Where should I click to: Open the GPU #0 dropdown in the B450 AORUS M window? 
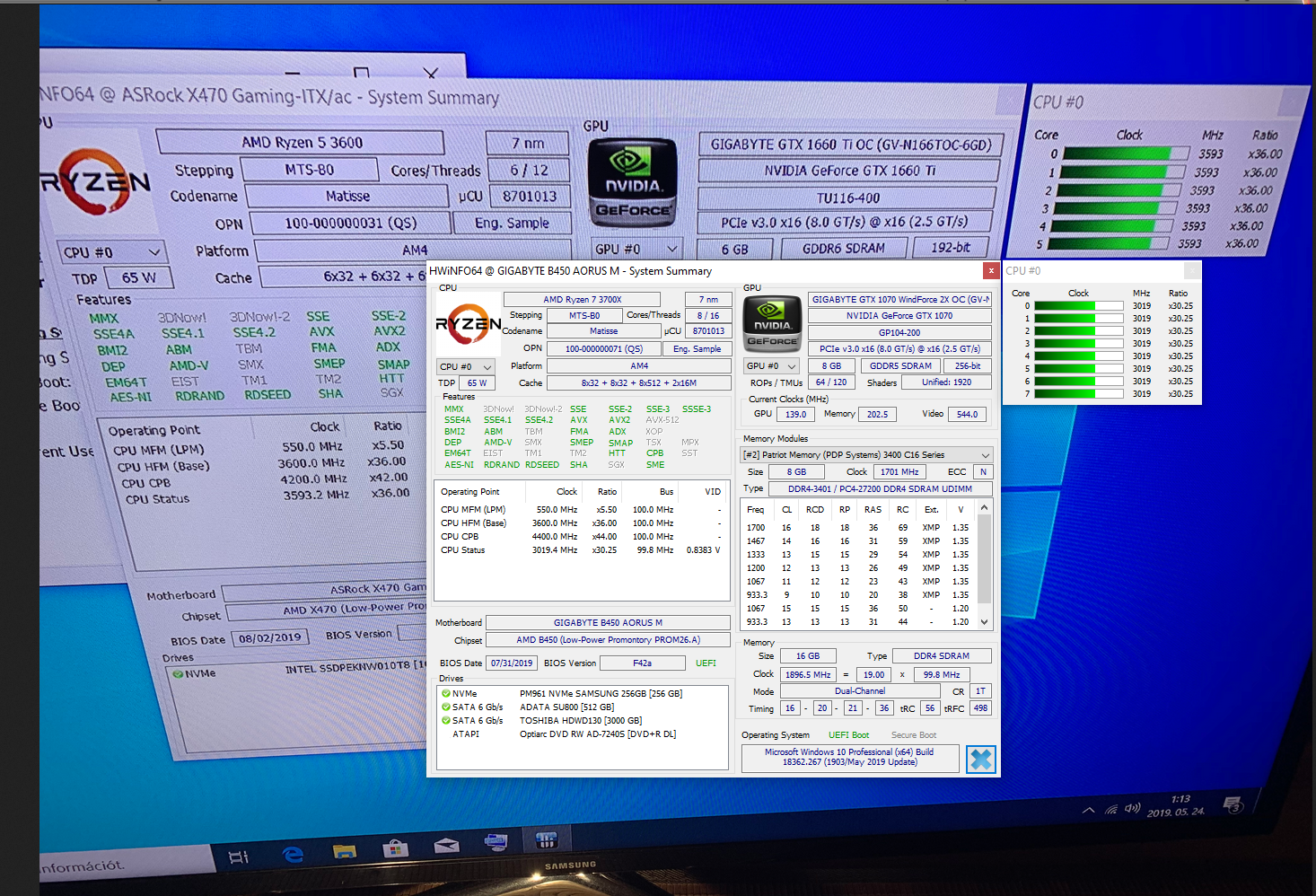coord(771,365)
